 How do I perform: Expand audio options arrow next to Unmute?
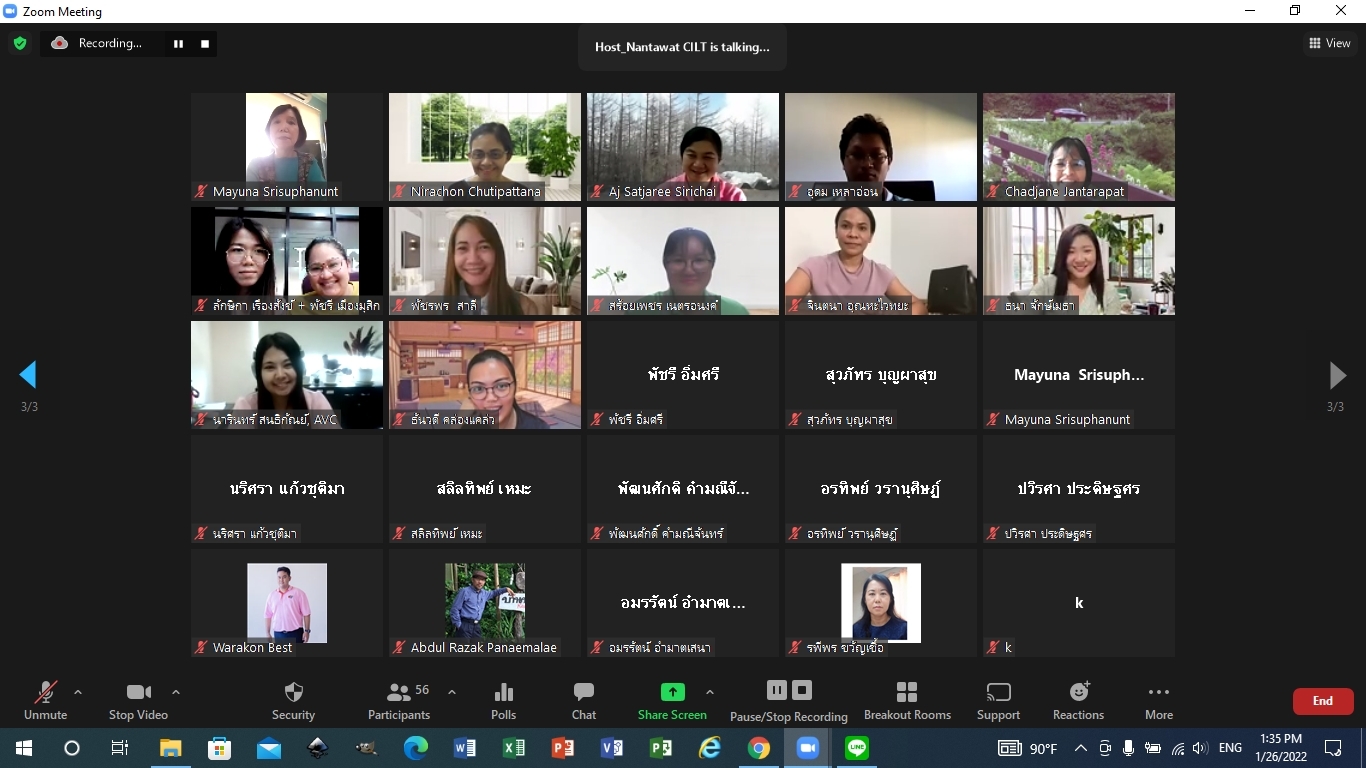(x=78, y=692)
